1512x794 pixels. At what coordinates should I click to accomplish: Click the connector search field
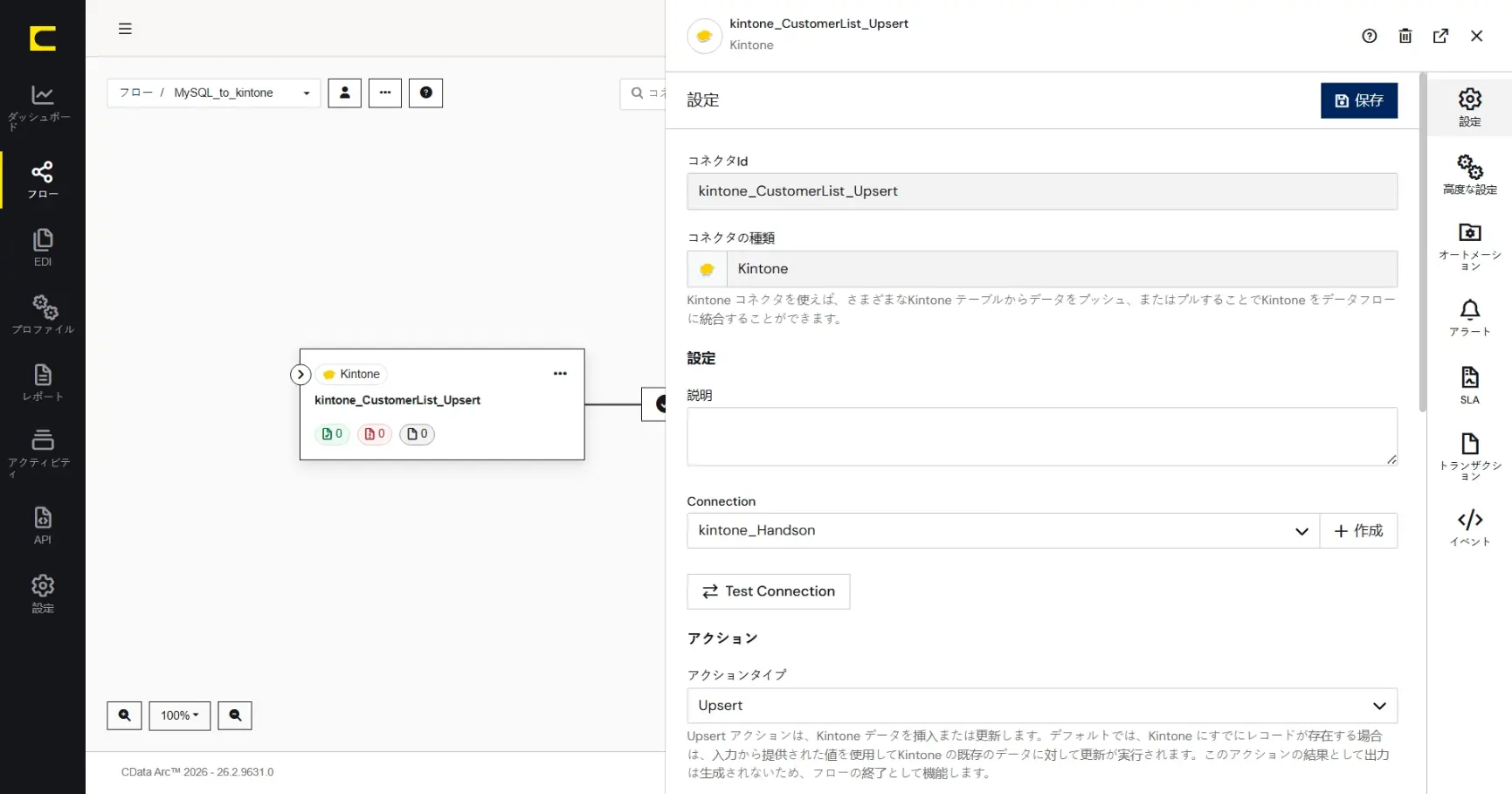643,93
